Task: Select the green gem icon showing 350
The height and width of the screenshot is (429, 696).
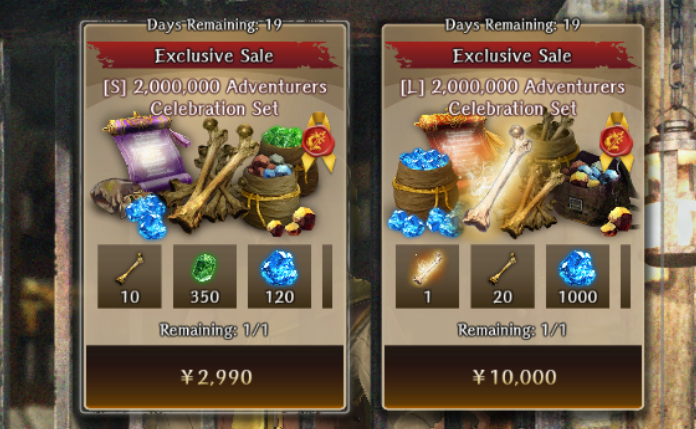Action: pos(205,276)
